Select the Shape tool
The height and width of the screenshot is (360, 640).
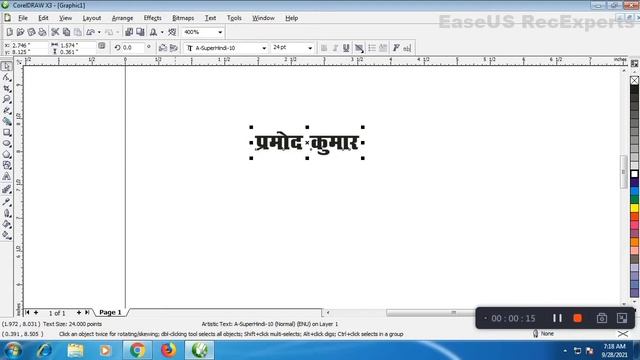7,78
